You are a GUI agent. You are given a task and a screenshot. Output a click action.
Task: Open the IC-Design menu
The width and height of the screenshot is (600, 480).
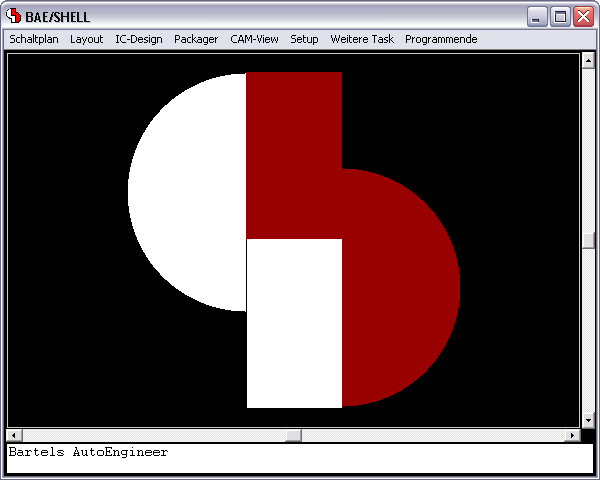[x=138, y=39]
